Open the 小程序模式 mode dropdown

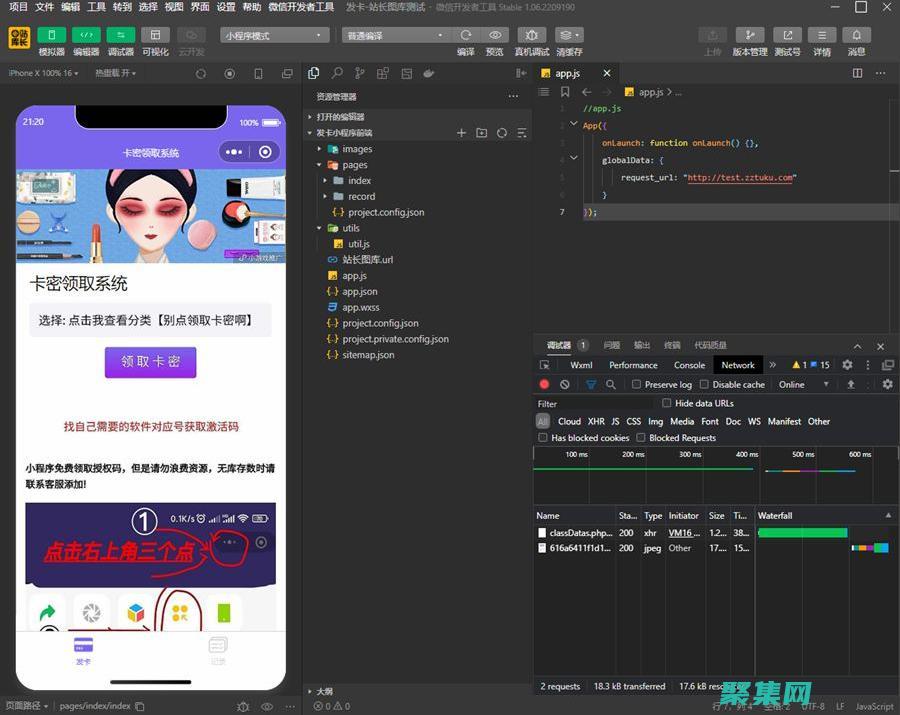(274, 35)
